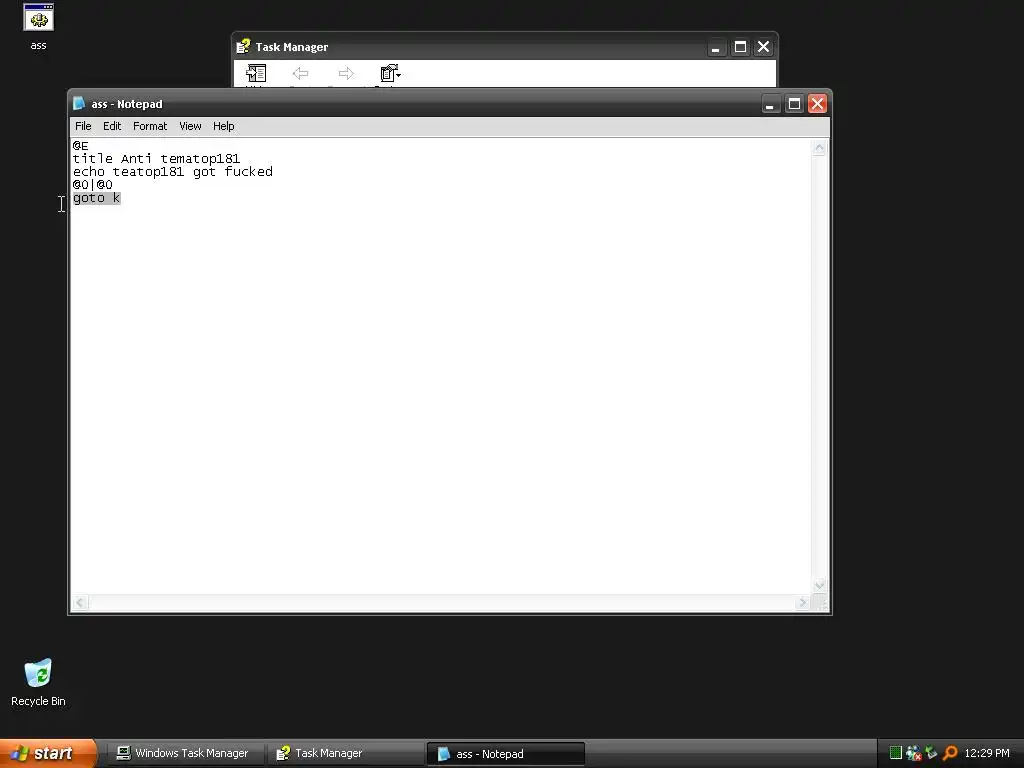Switch to Windows Task Manager taskbar button

tap(185, 753)
